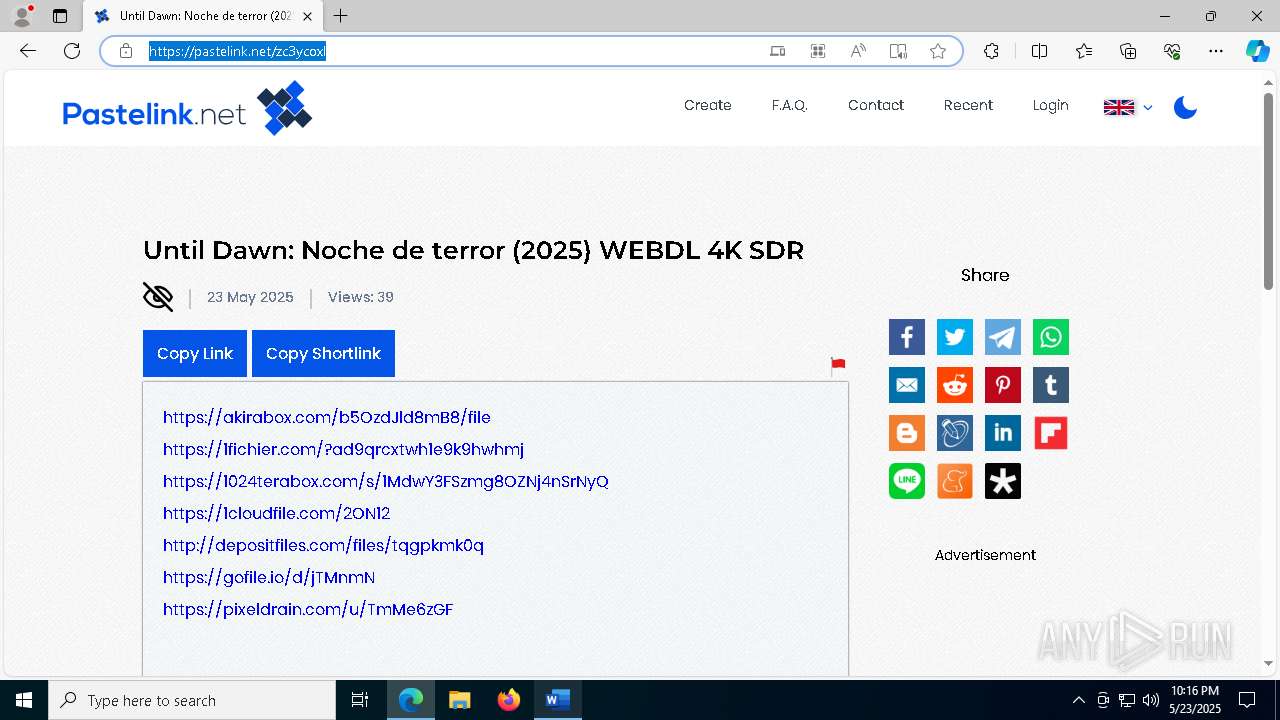Open the 1cloudfile.com link

tap(277, 513)
